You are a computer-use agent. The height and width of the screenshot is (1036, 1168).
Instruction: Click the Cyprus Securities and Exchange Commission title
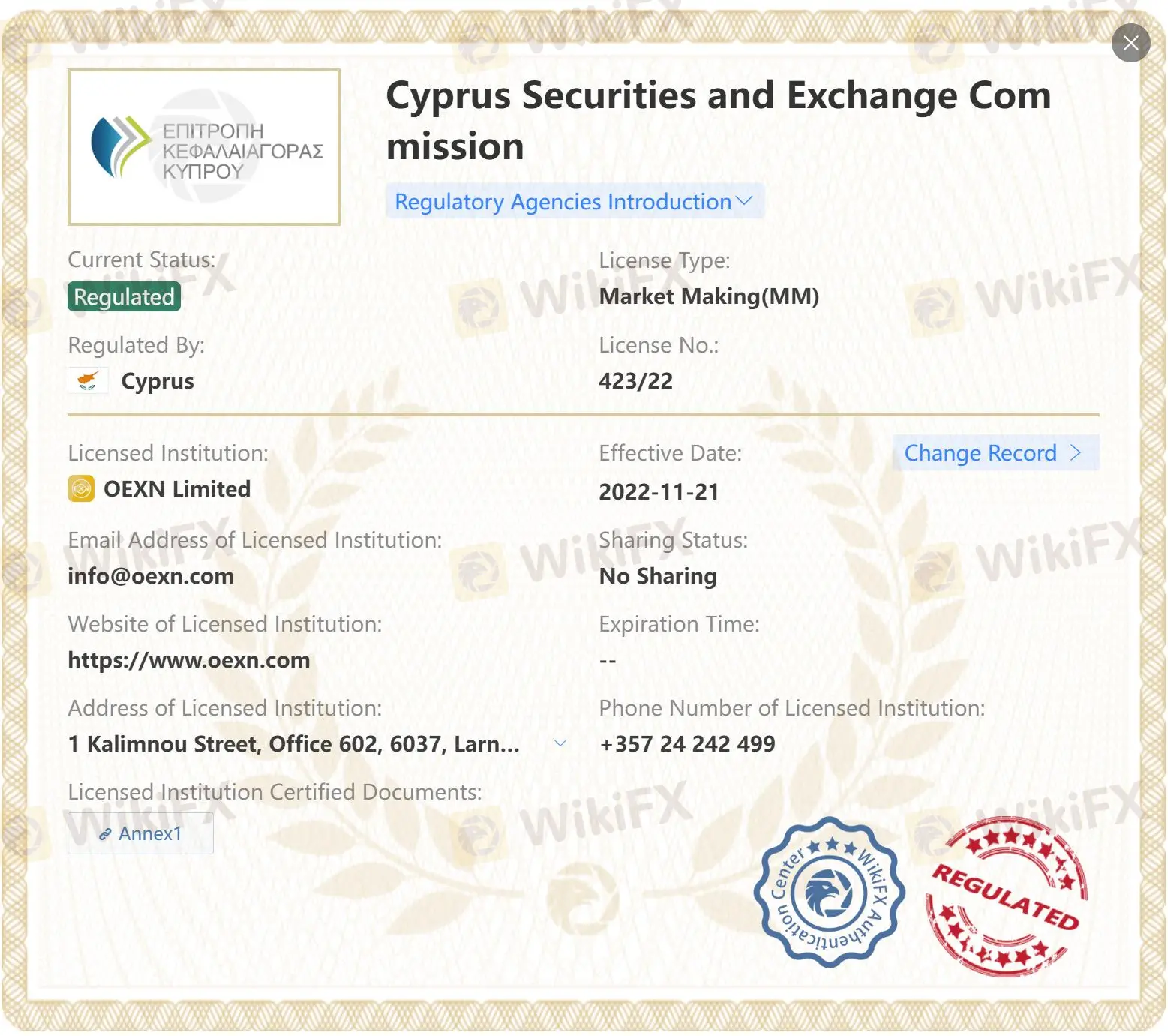coord(719,120)
